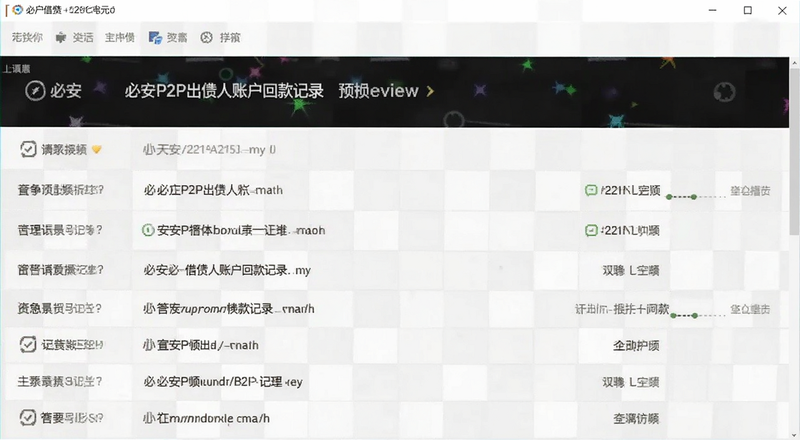The height and width of the screenshot is (440, 800).
Task: Select the text '小天安/221' in first row
Action: point(210,150)
